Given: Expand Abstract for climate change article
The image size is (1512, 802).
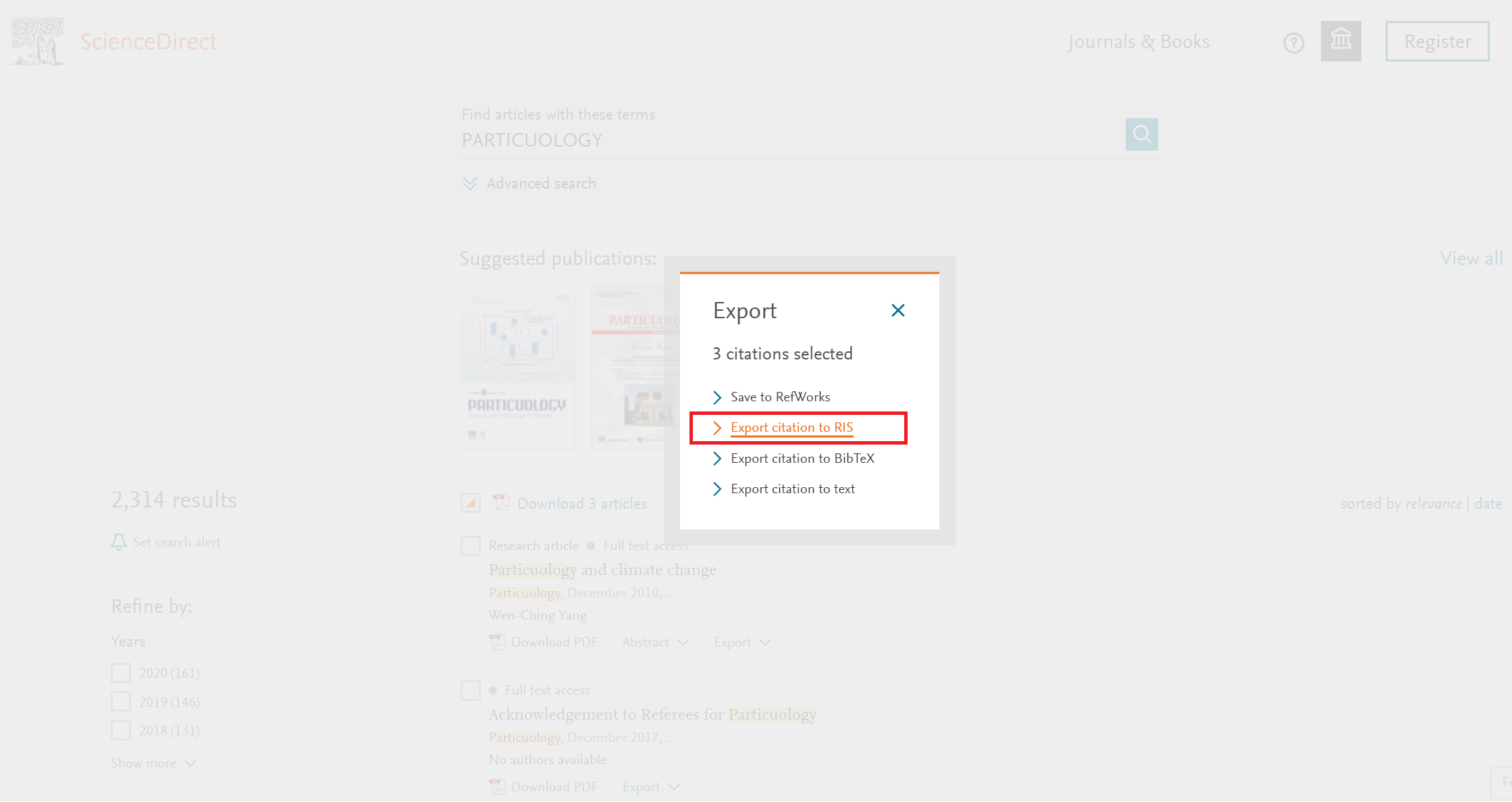Looking at the screenshot, I should (x=656, y=642).
